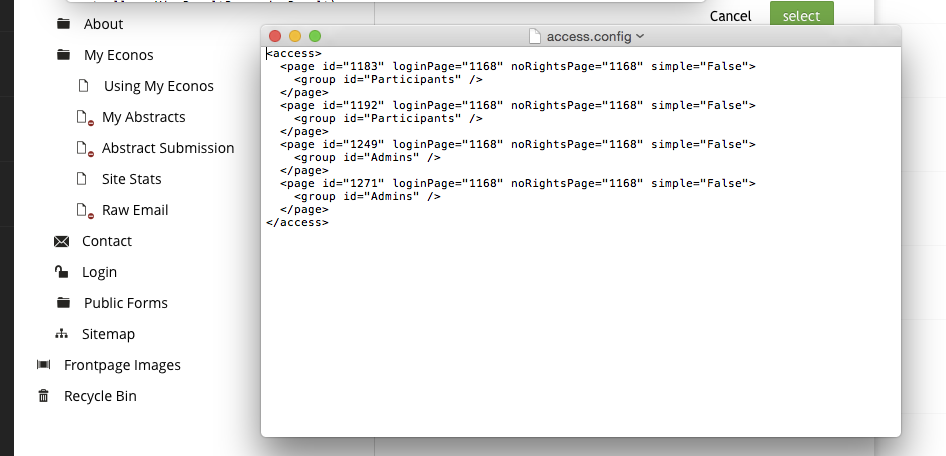Click the access.config file proxy icon

pos(535,37)
